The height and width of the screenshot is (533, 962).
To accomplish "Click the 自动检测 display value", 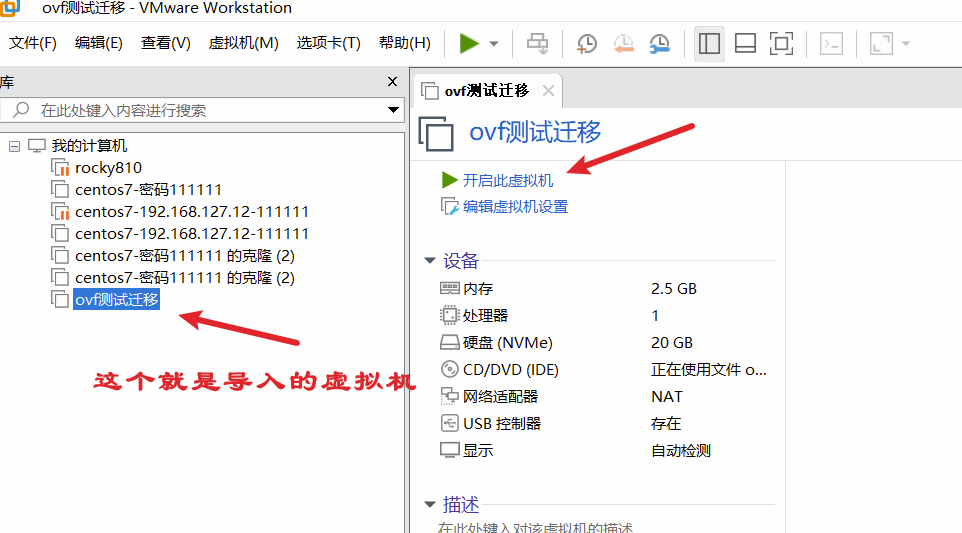I will pos(681,450).
